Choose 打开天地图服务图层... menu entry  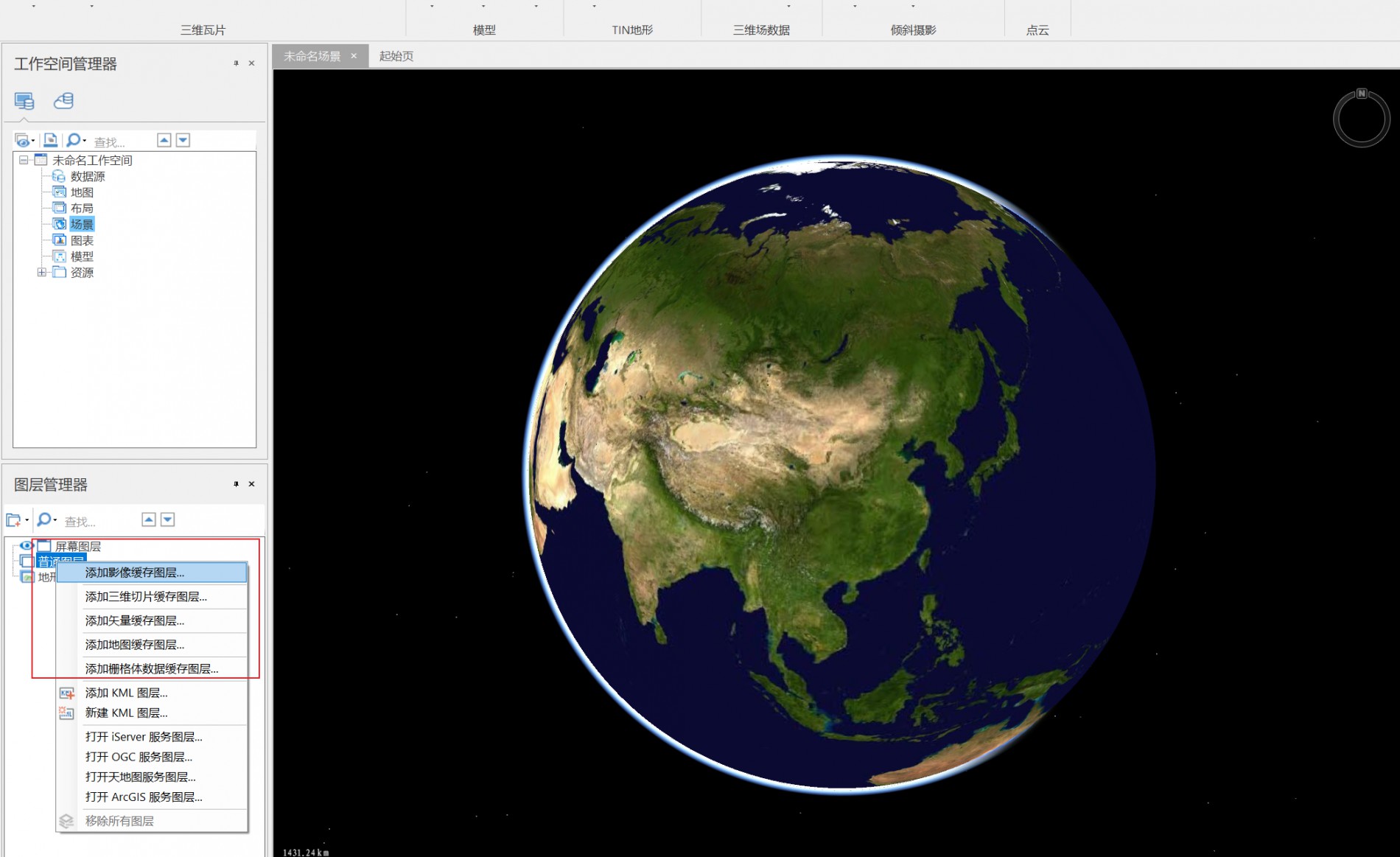coord(152,777)
